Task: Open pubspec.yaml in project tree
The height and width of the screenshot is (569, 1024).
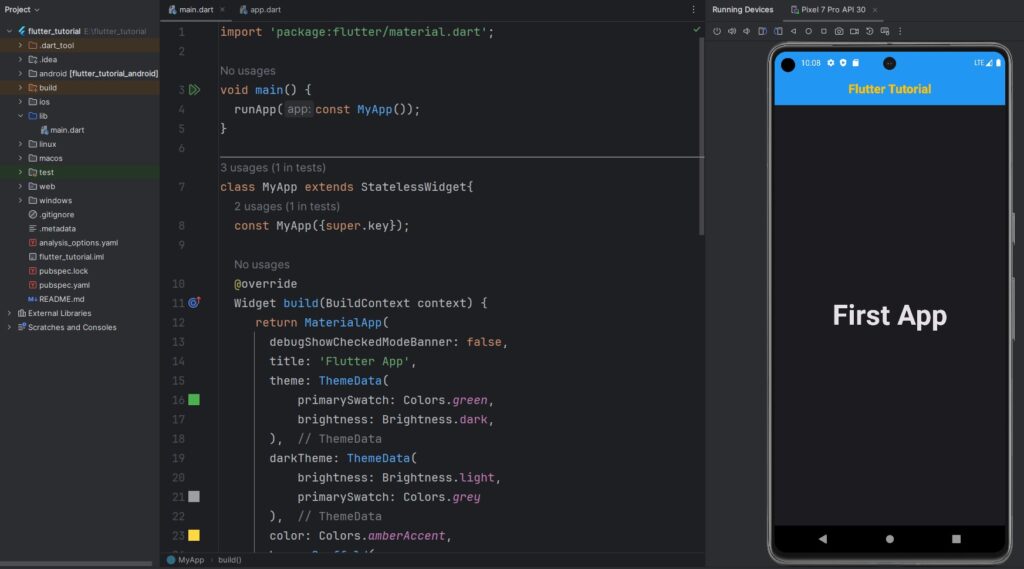Action: point(59,285)
